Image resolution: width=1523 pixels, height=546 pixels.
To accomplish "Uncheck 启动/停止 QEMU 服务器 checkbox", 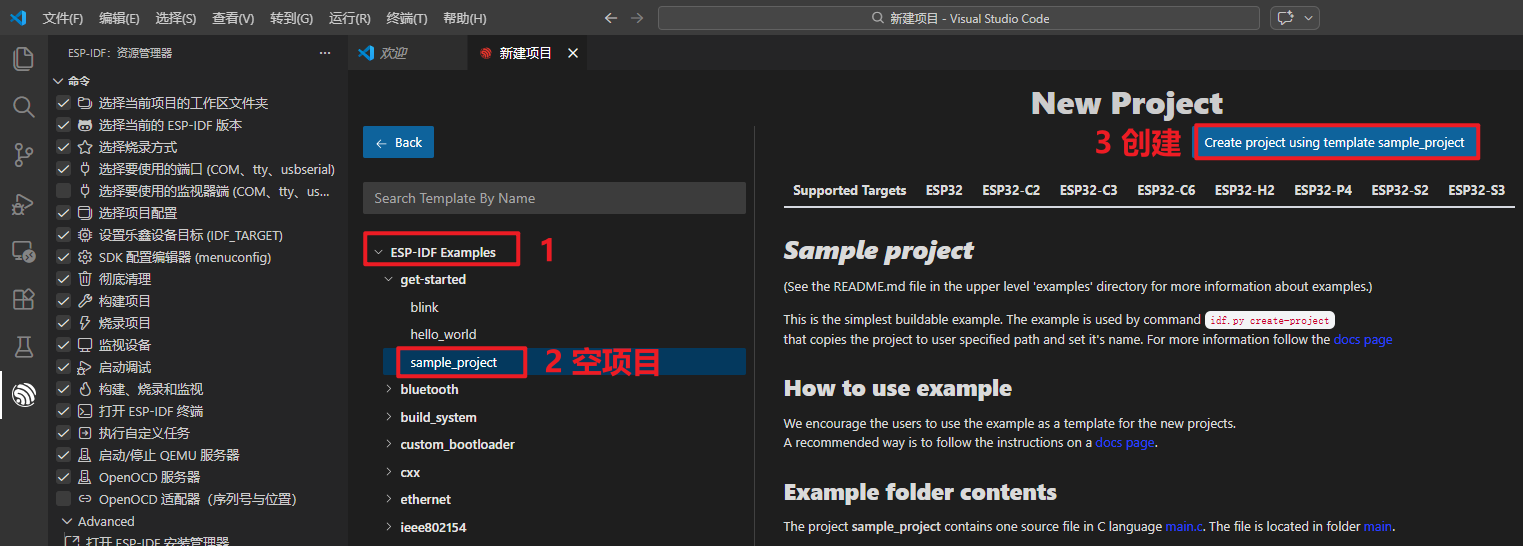I will pyautogui.click(x=64, y=455).
